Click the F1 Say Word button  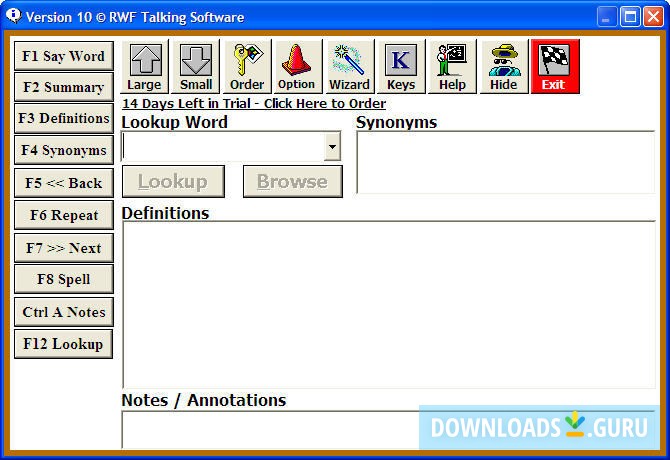coord(64,56)
